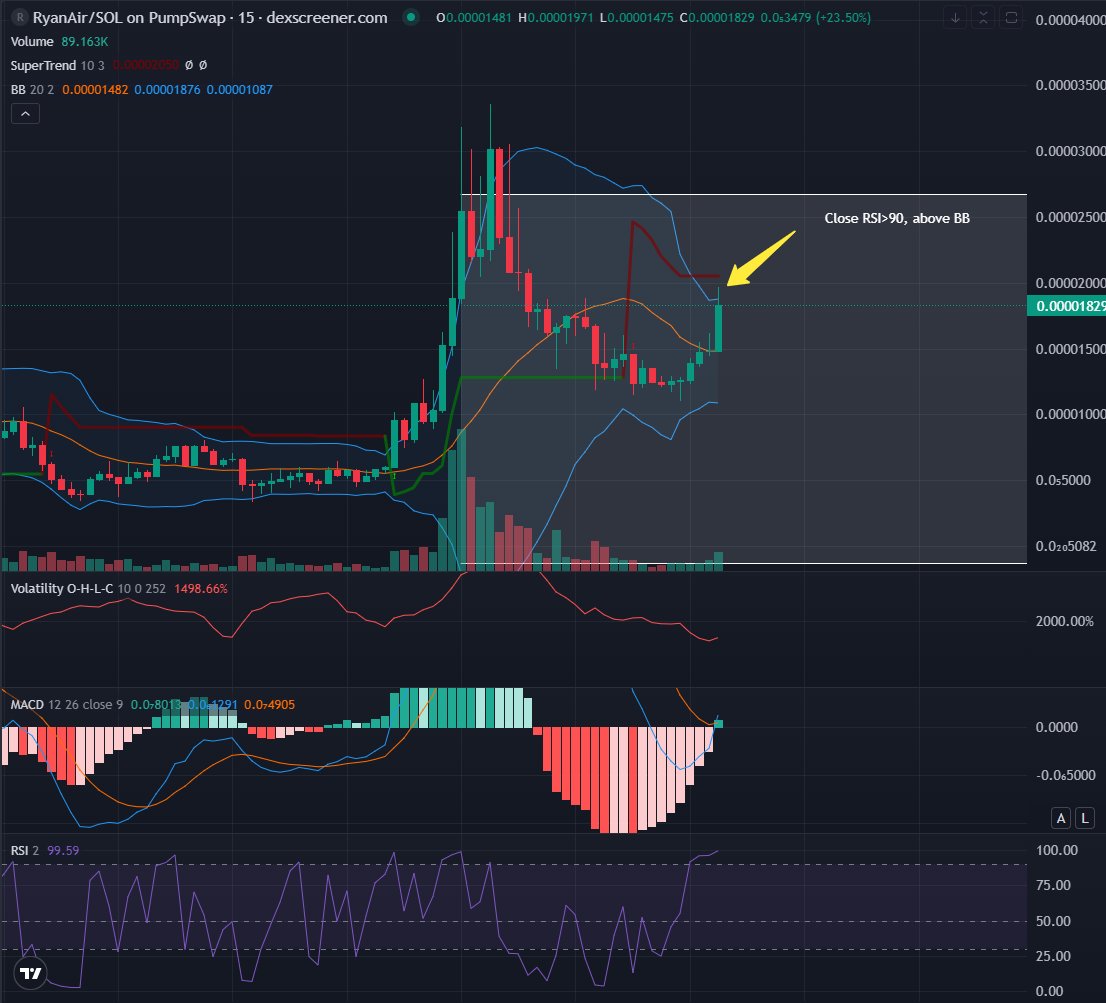Image resolution: width=1106 pixels, height=1003 pixels.
Task: Click the maximize chart icon
Action: pos(982,18)
